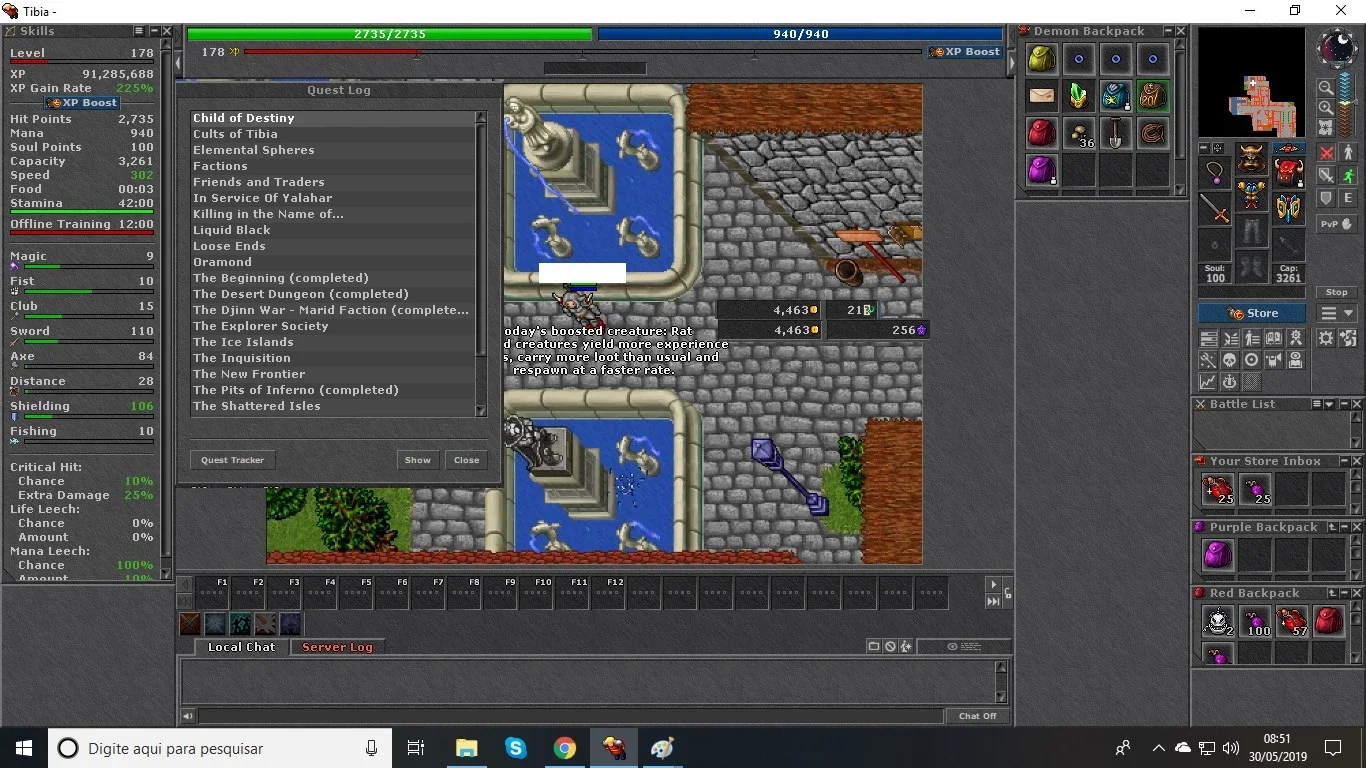Image resolution: width=1366 pixels, height=768 pixels.
Task: Open the green backpack in Demon Backpack
Action: coord(1042,59)
